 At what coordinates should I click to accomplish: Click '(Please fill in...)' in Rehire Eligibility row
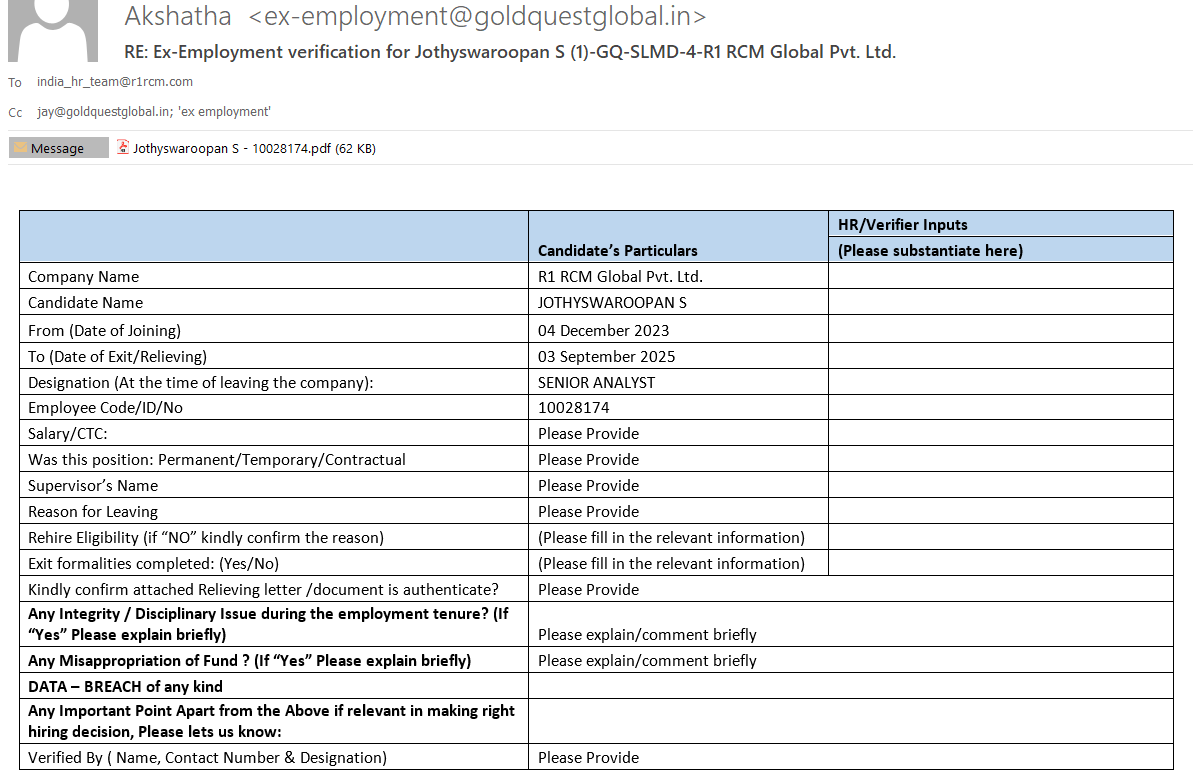(x=671, y=537)
